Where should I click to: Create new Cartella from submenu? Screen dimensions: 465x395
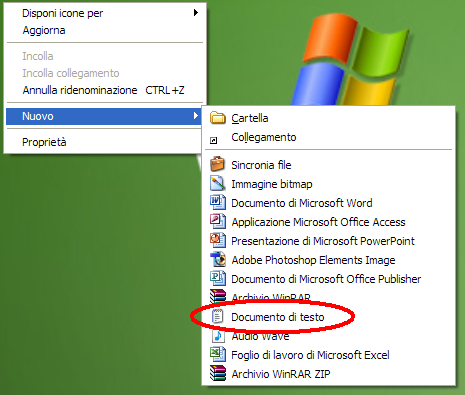coord(250,118)
